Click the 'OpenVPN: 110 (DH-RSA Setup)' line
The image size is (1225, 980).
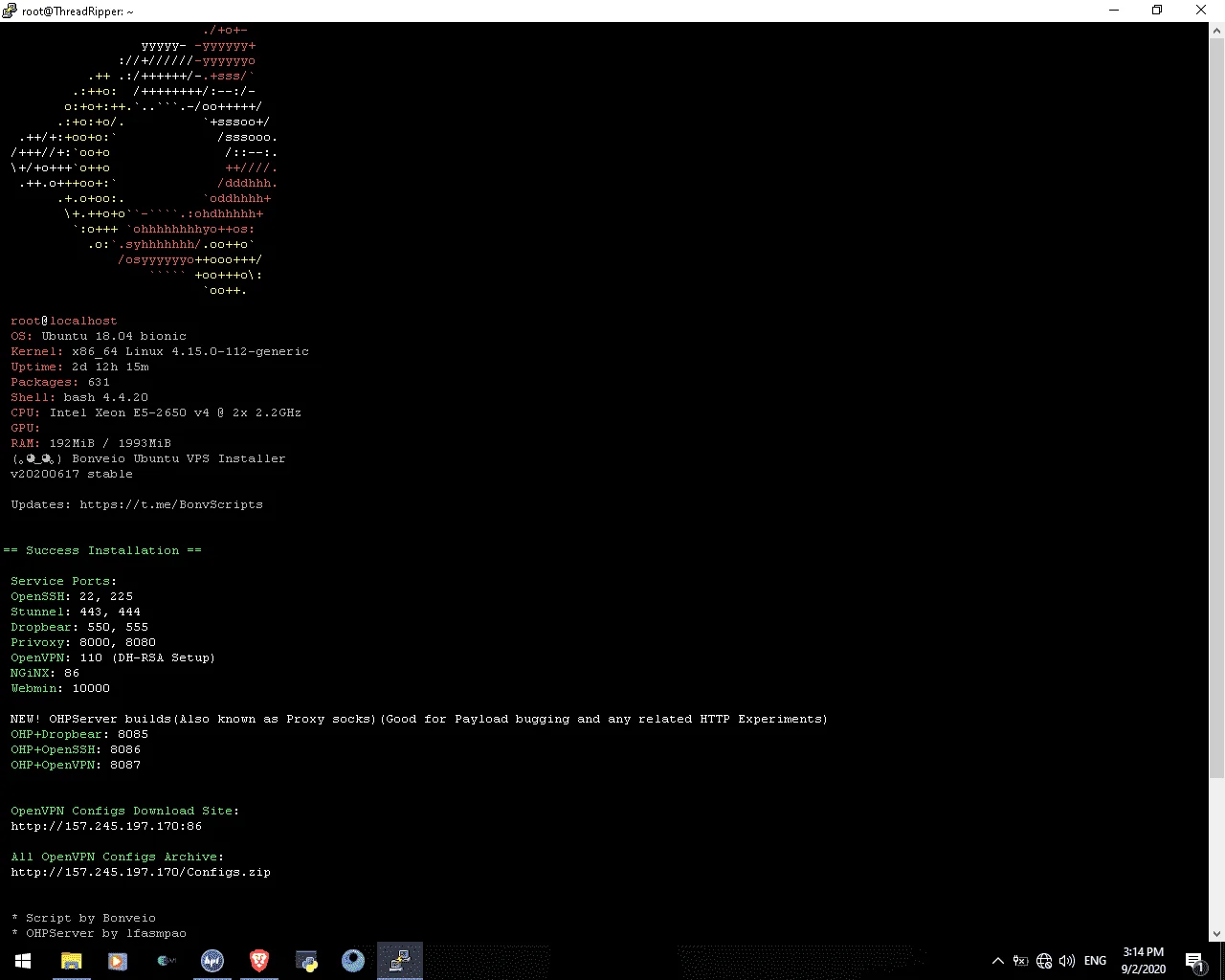pos(113,657)
